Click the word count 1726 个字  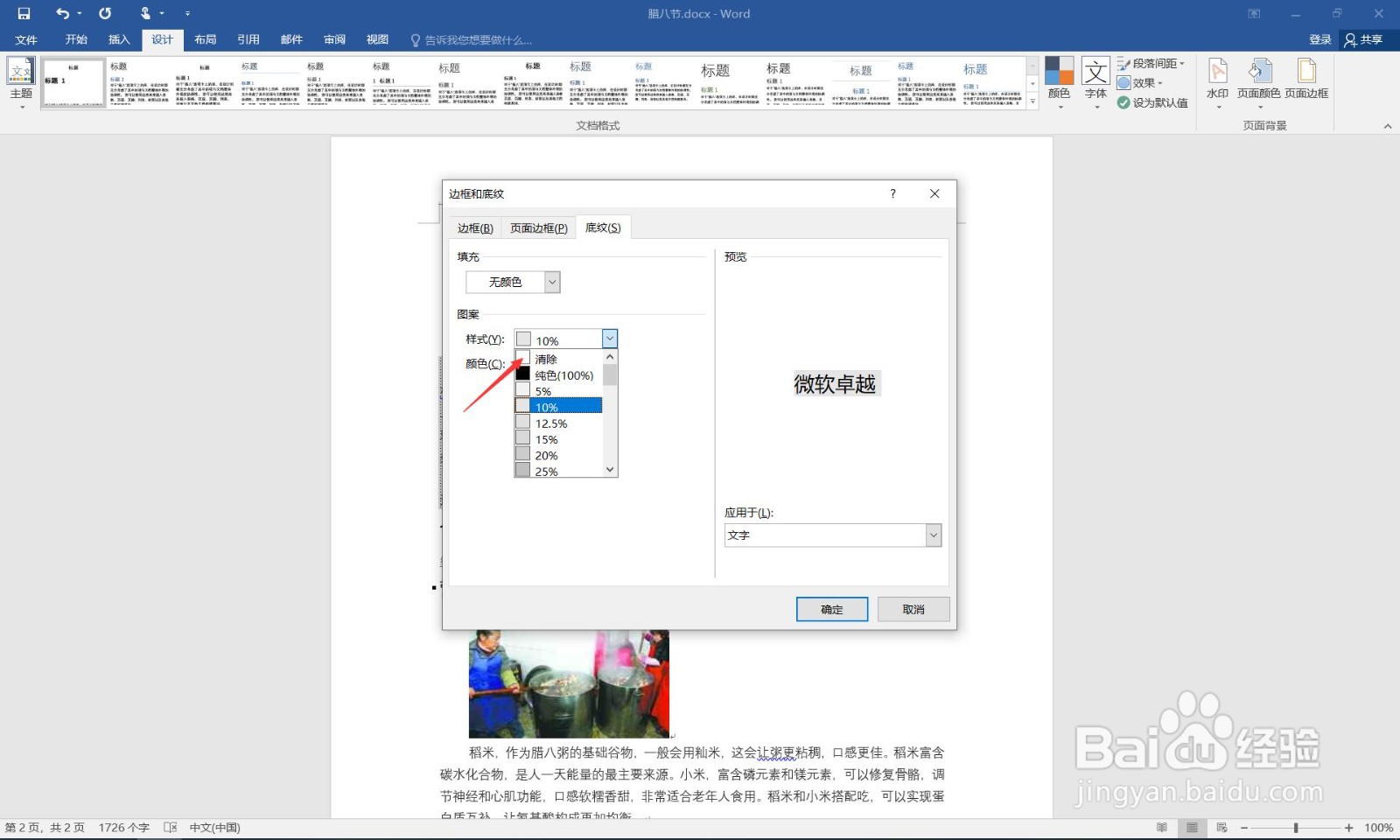[x=123, y=827]
